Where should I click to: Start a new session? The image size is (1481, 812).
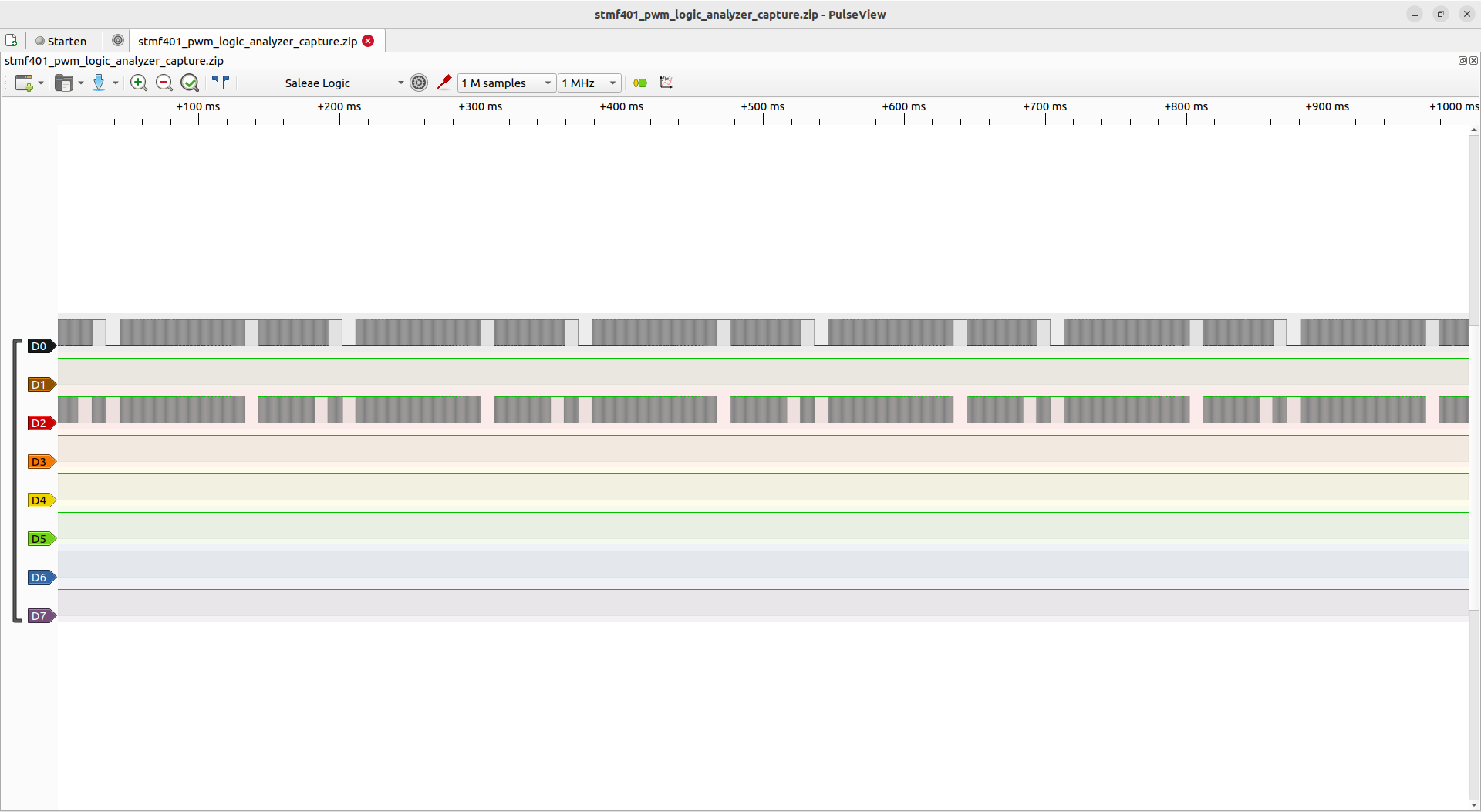click(x=23, y=83)
